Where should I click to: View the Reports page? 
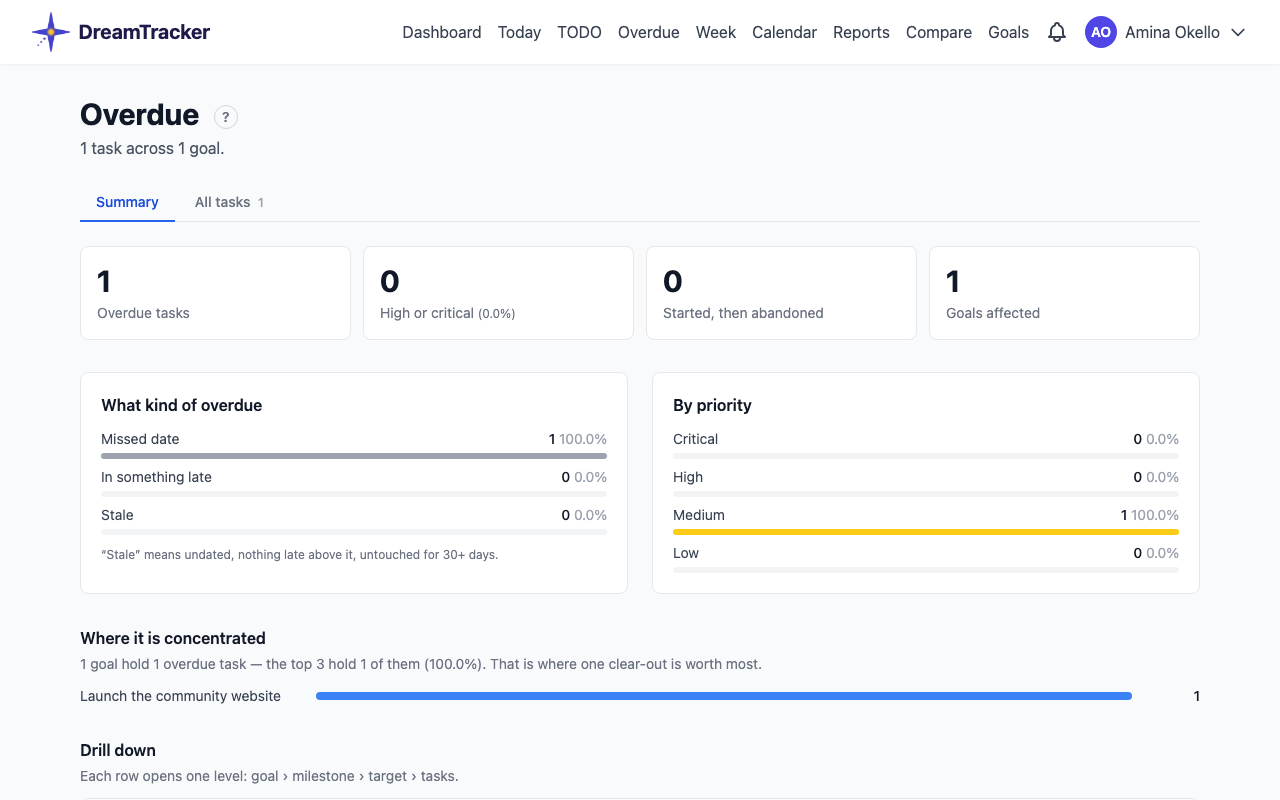tap(861, 32)
